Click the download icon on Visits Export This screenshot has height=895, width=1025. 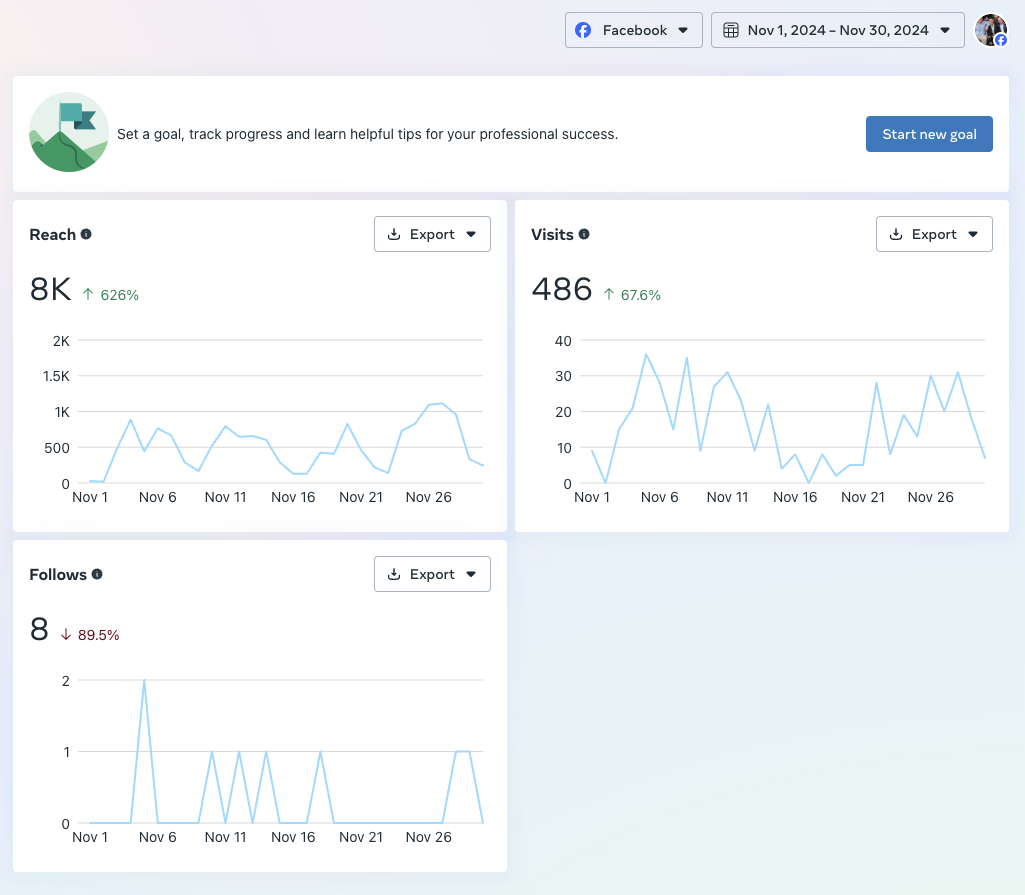(896, 234)
